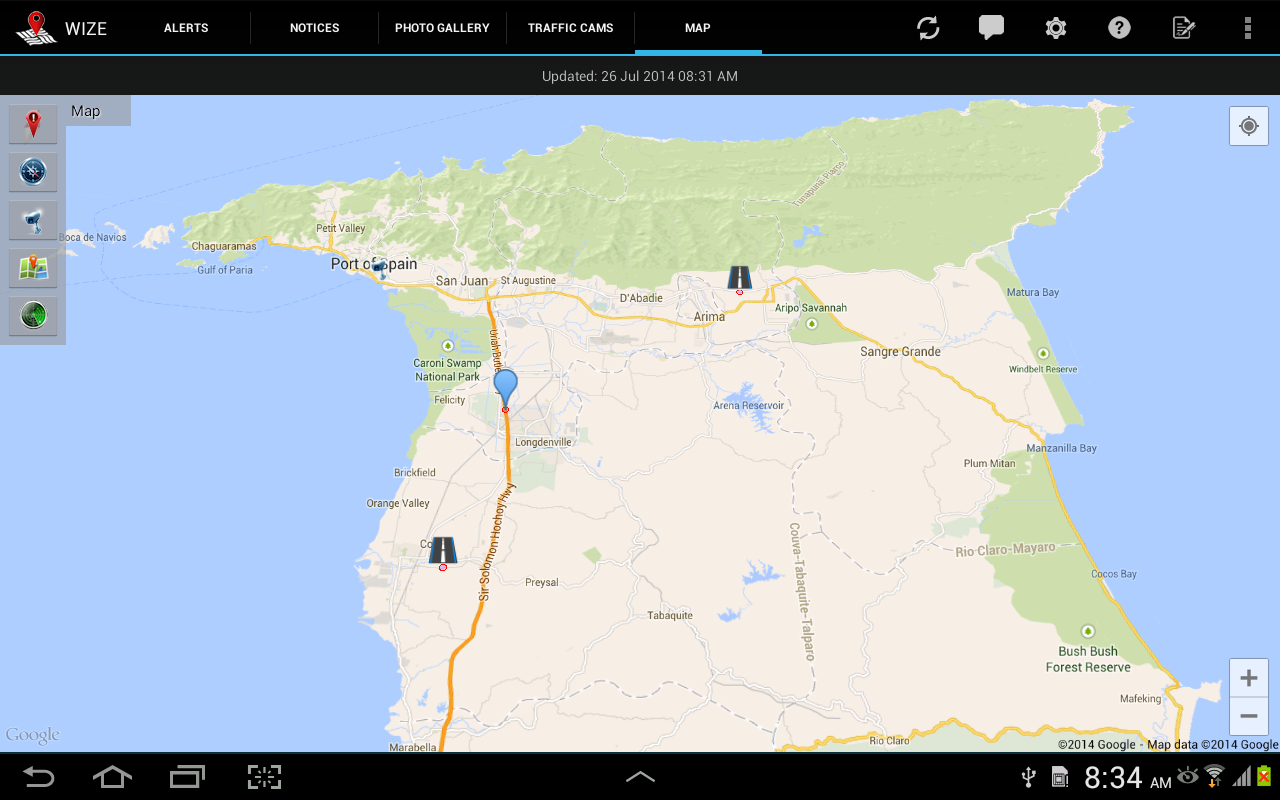Tap the Android back button

39,776
